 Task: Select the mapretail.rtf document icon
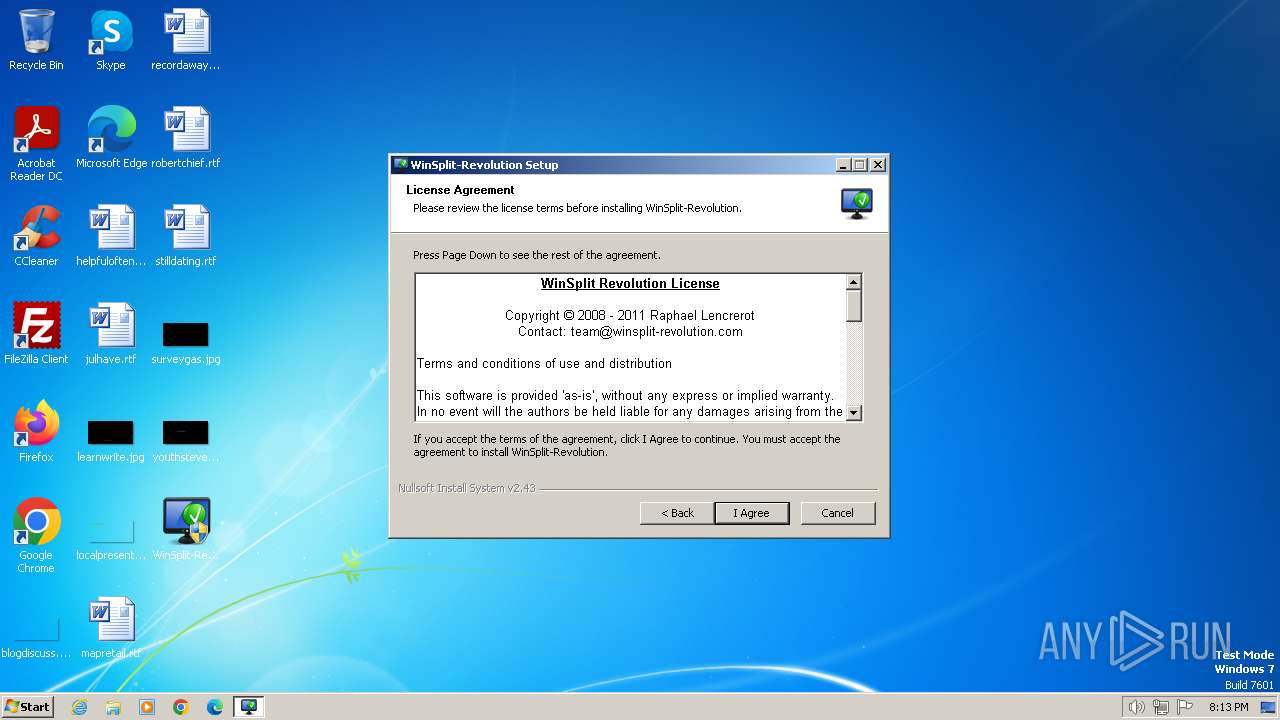[x=111, y=628]
